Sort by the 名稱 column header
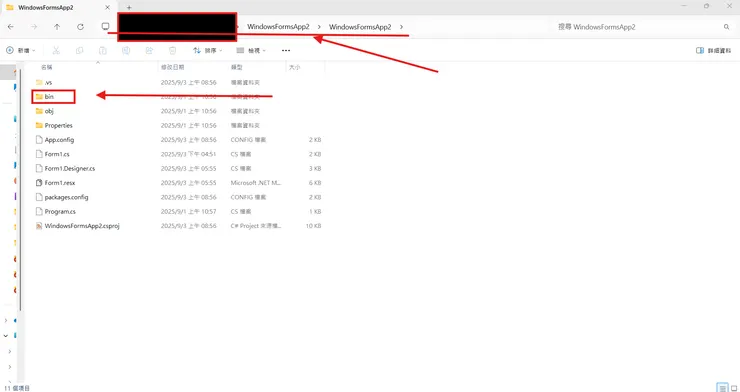 (x=46, y=67)
